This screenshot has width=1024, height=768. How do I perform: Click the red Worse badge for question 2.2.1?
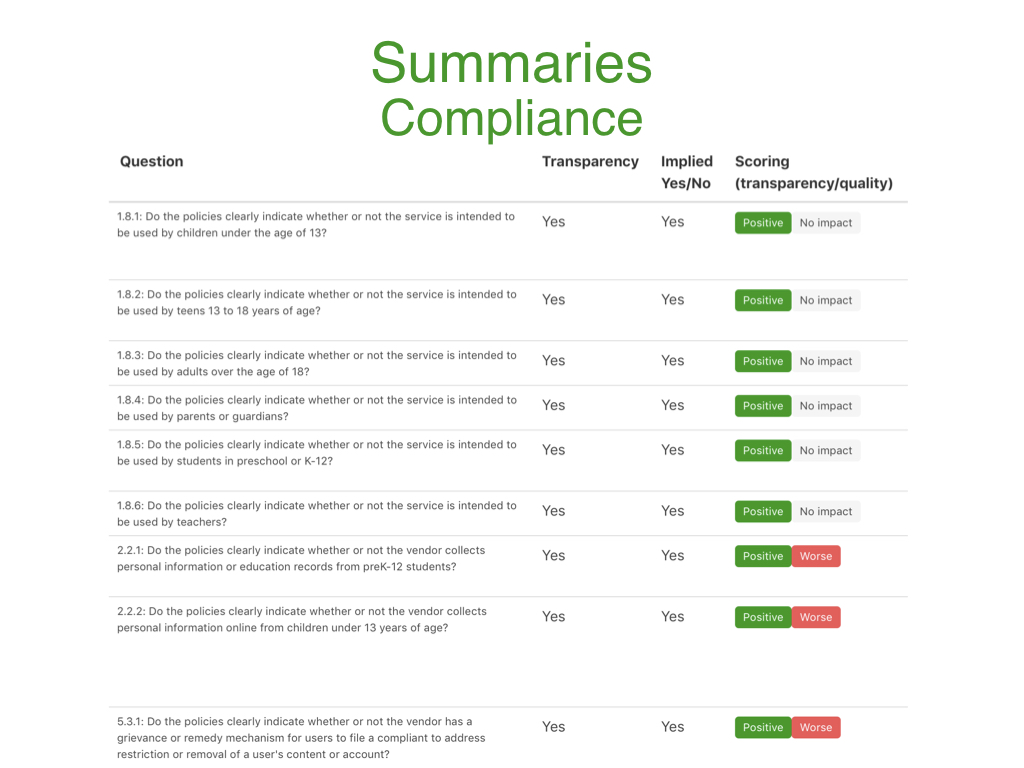point(816,556)
